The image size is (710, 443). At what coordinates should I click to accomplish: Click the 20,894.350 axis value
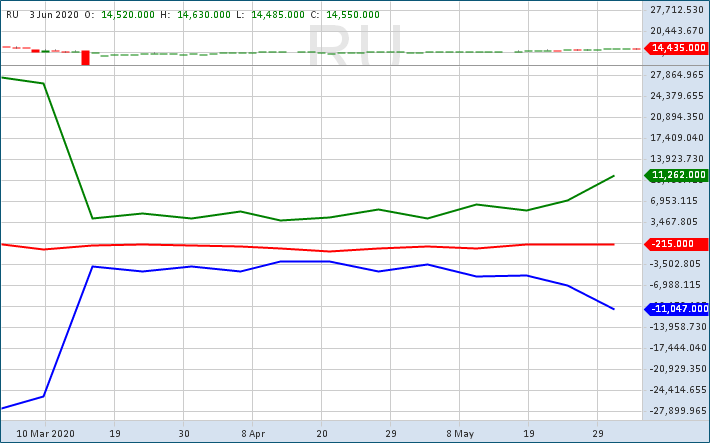pos(677,117)
